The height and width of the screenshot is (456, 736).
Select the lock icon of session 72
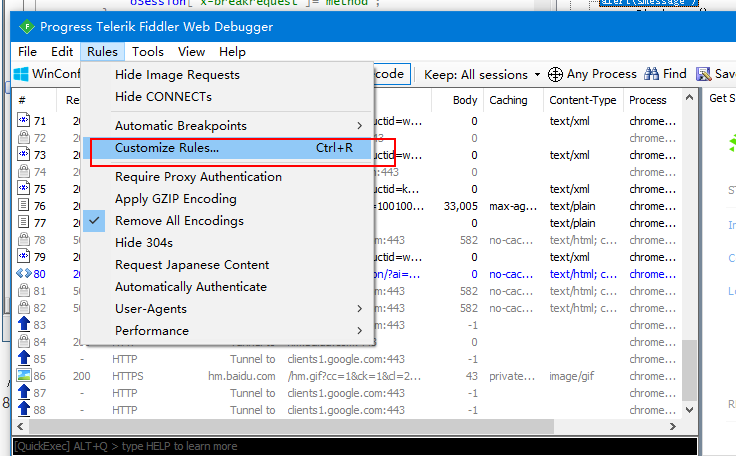(x=23, y=137)
